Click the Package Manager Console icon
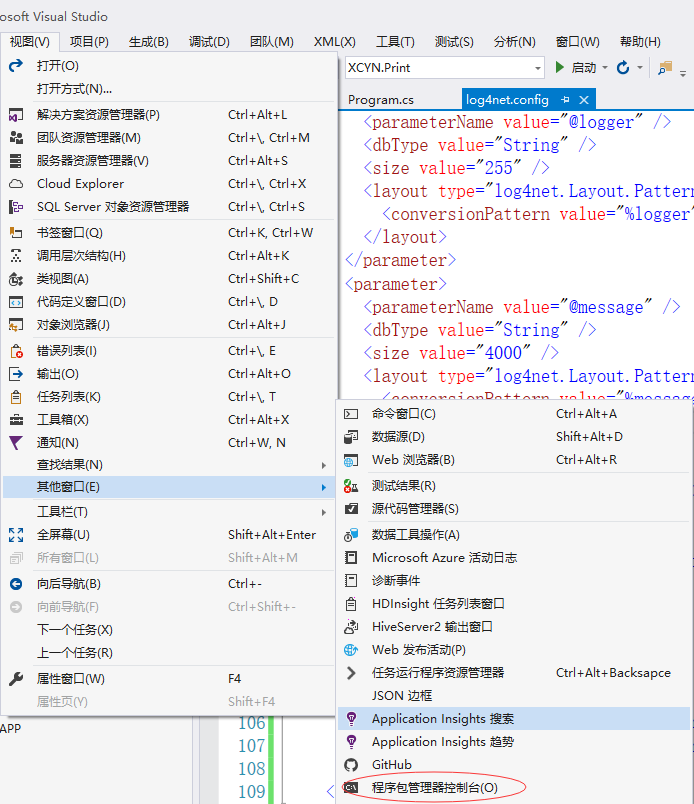 (351, 787)
